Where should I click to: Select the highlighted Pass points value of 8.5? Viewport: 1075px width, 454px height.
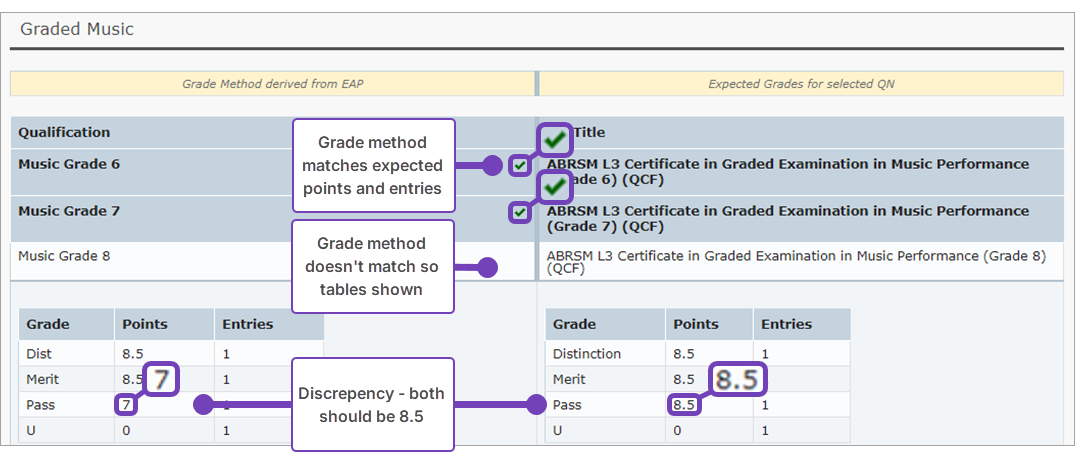click(683, 406)
